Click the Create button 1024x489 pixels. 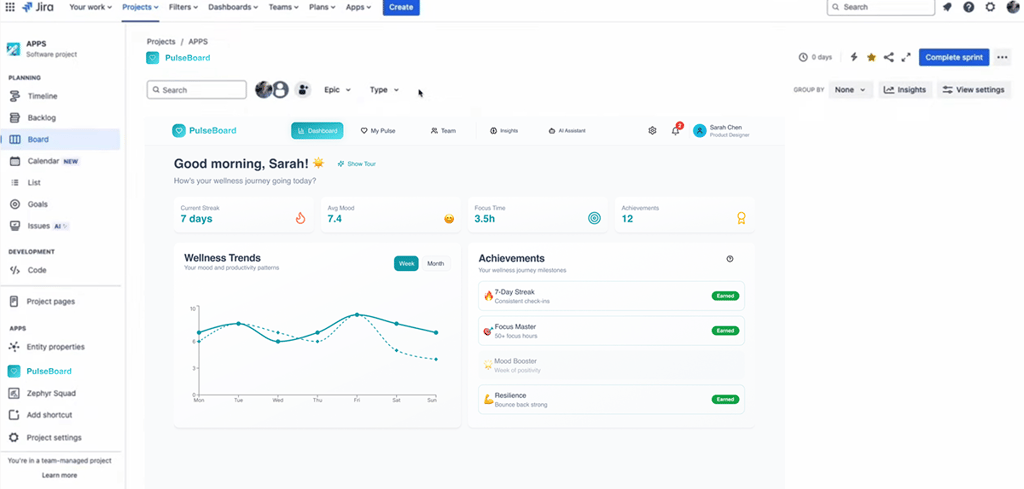point(401,7)
